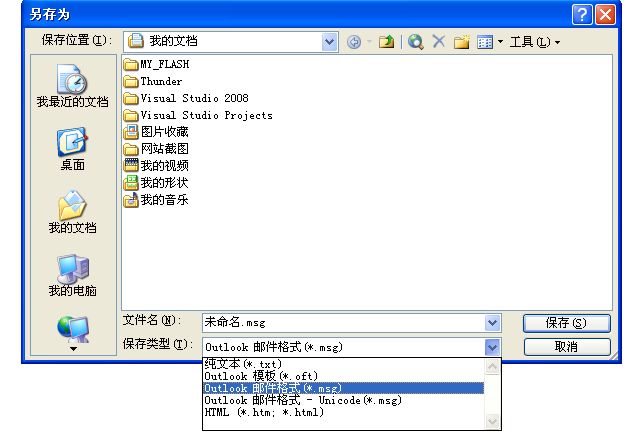Choose highlighted Outlook 邮件格式 (*.msg) option
Screen dimensions: 627x443
coord(344,388)
